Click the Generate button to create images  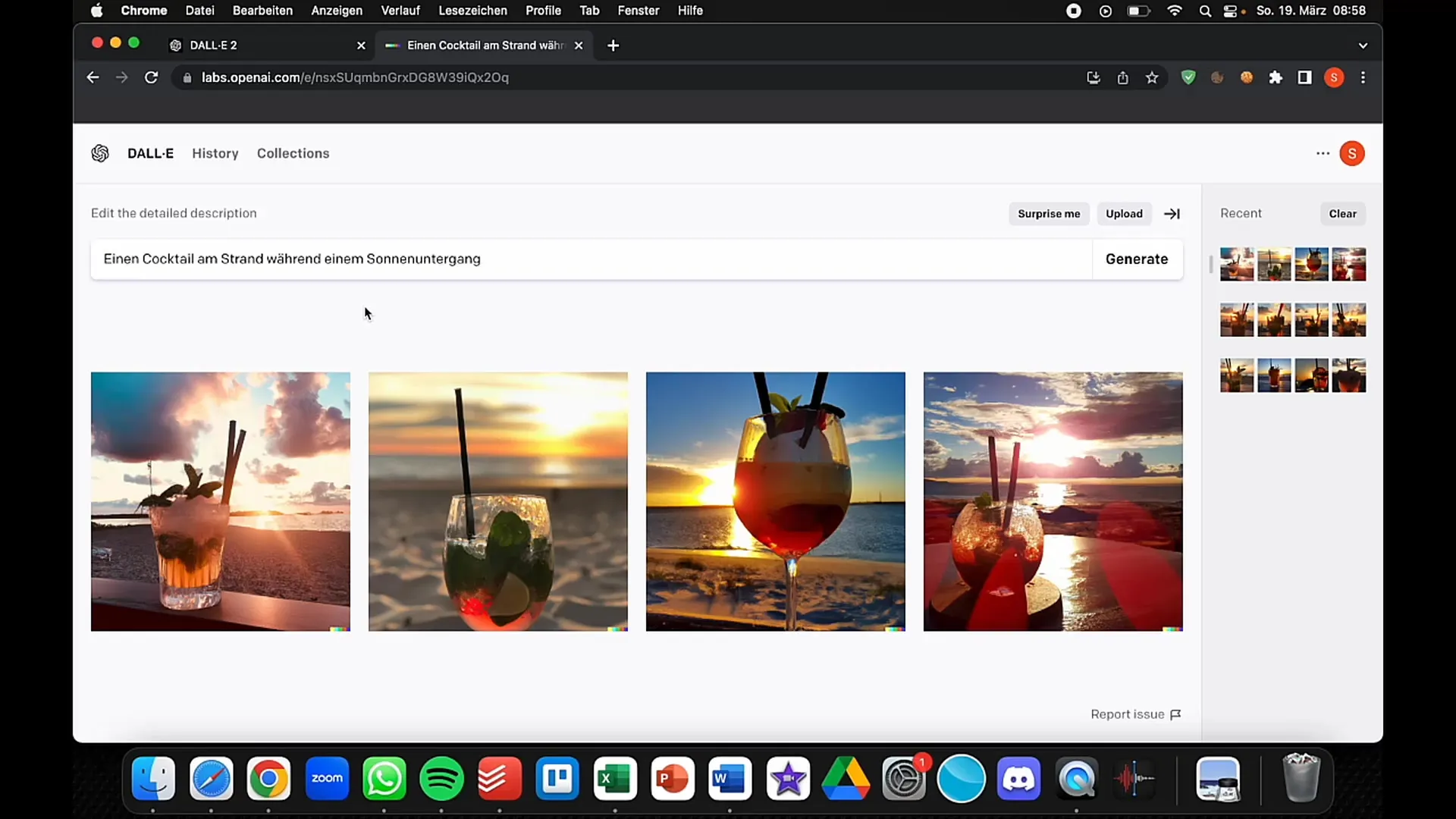pos(1137,259)
